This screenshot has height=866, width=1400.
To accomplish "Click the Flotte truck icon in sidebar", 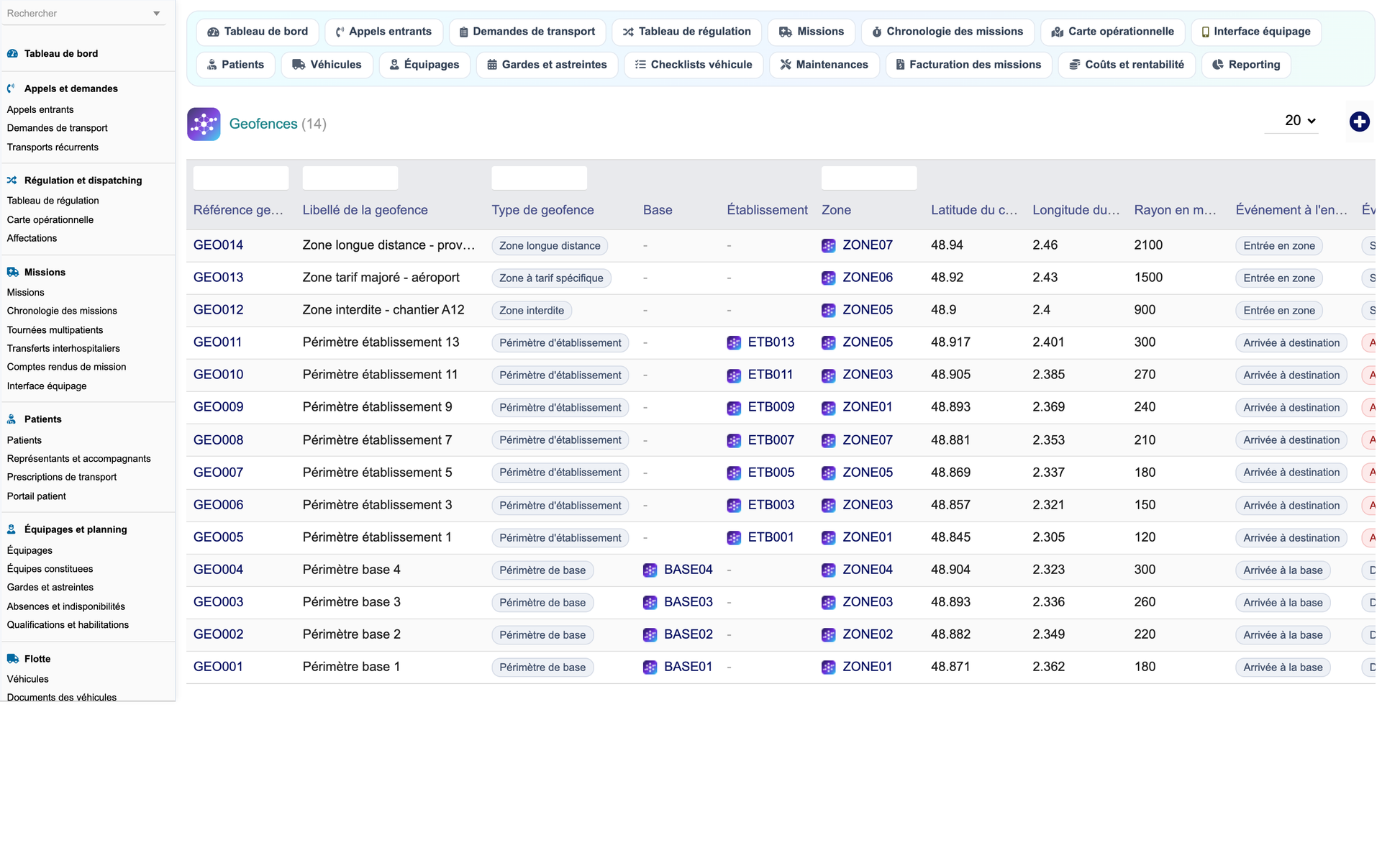I will point(12,659).
